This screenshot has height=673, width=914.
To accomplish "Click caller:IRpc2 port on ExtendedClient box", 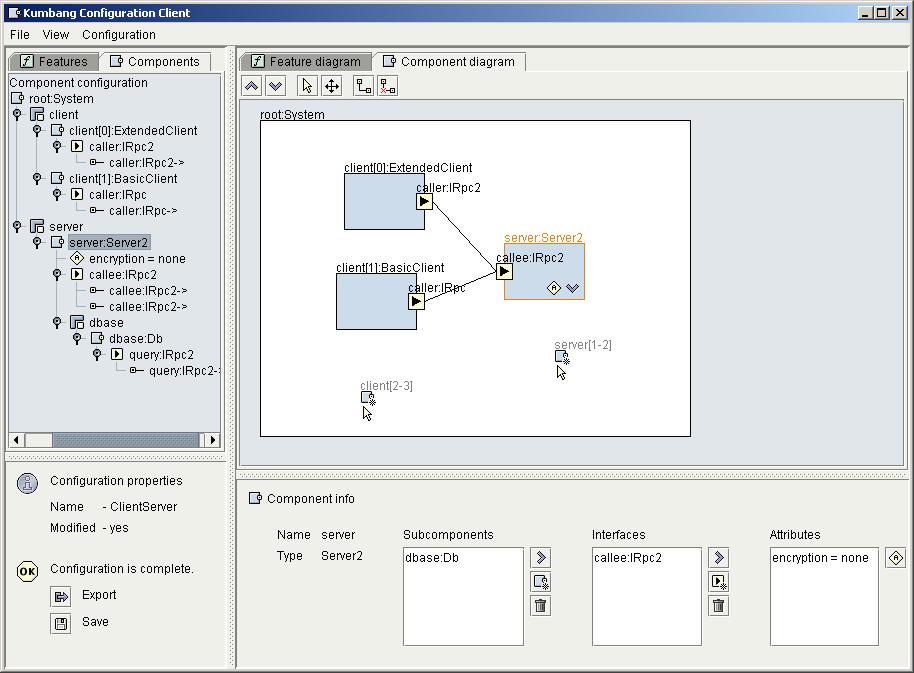I will click(424, 202).
